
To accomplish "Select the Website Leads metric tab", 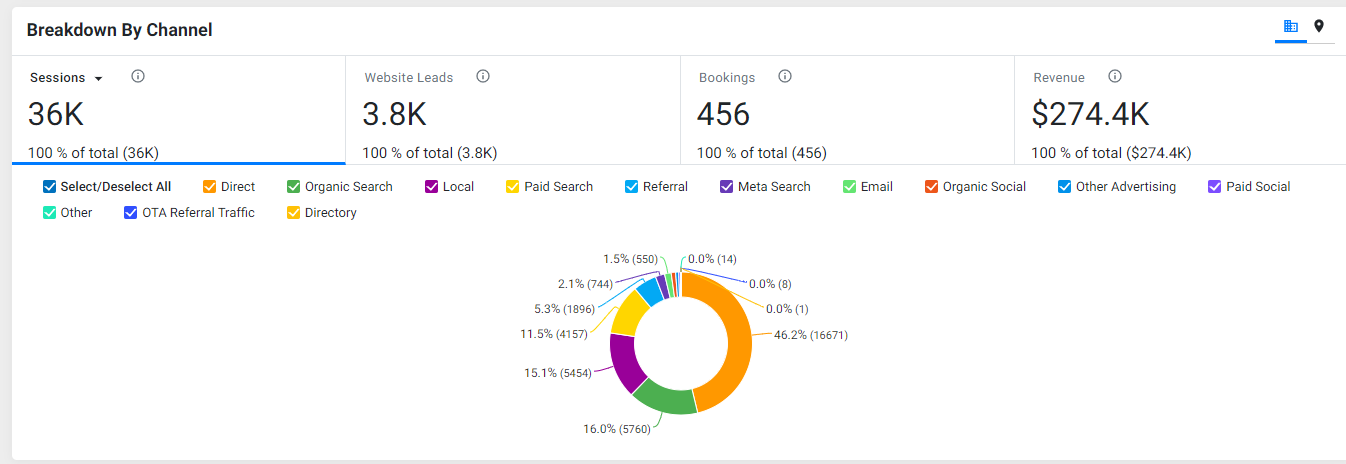I will coord(513,110).
